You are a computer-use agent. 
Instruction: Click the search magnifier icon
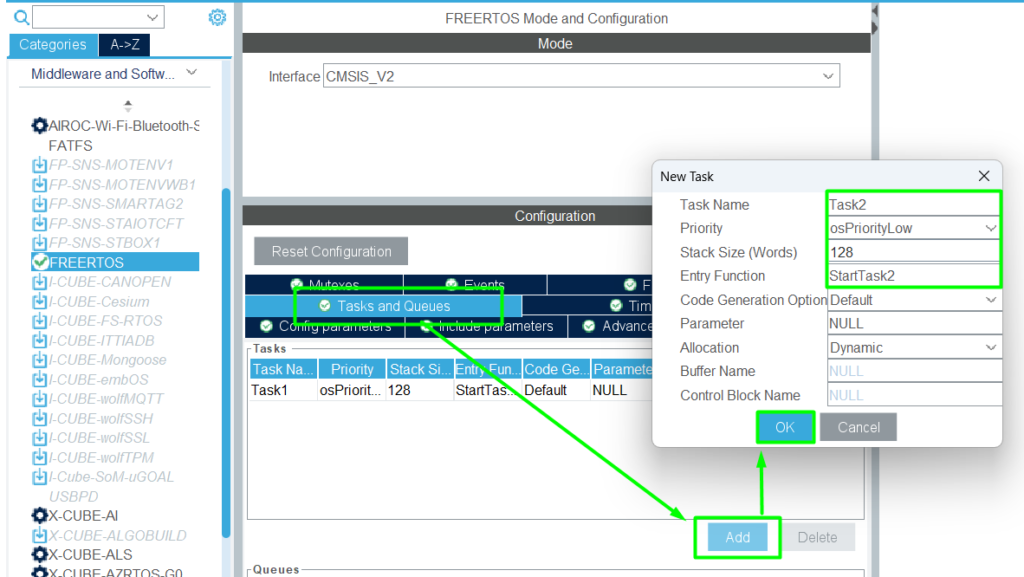click(21, 17)
